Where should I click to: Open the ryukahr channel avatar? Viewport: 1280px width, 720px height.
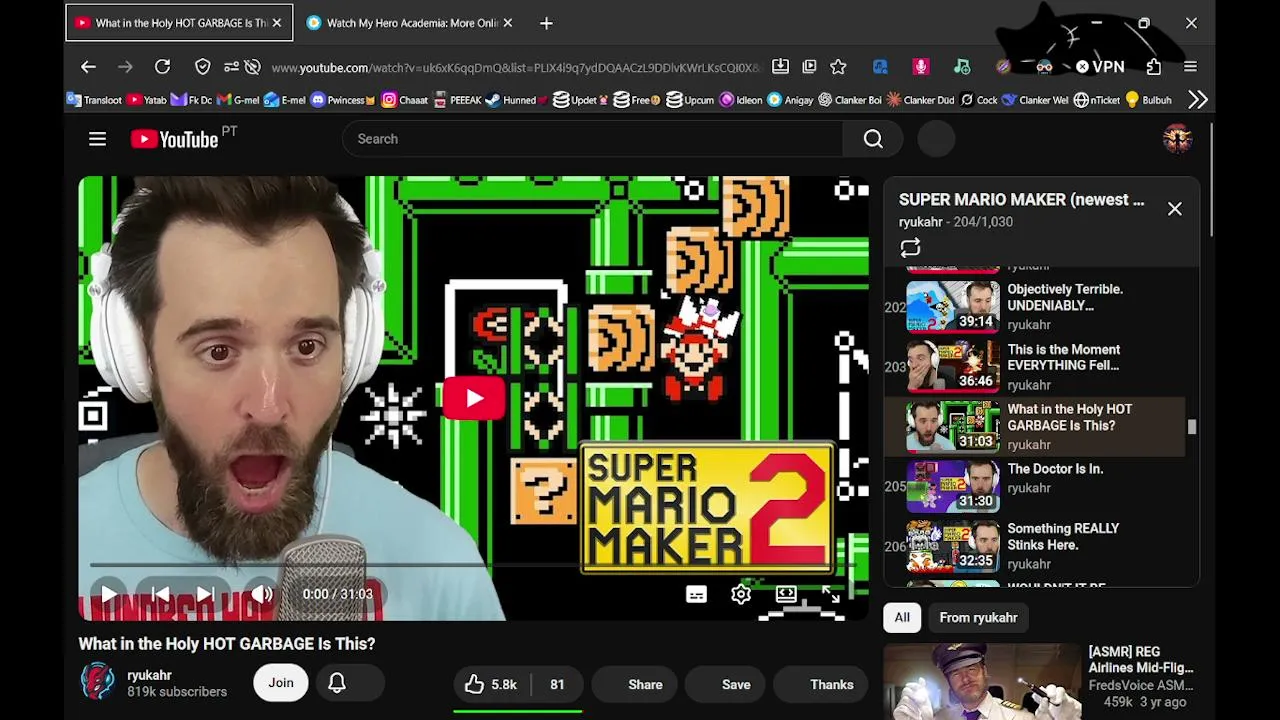(x=98, y=681)
